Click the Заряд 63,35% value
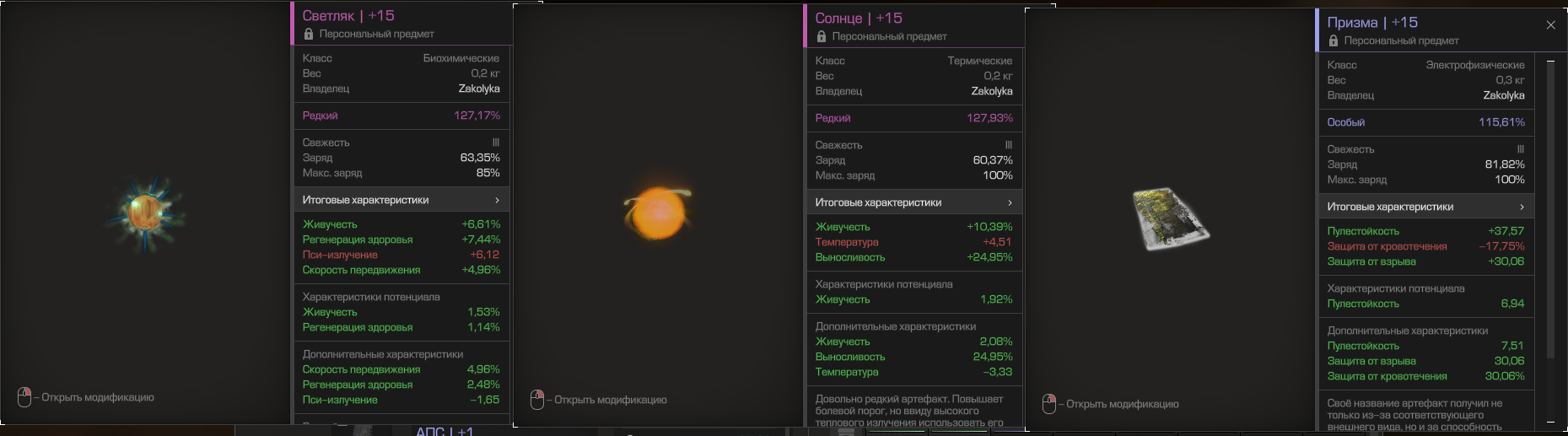Viewport: 1568px width, 436px height. tap(480, 158)
